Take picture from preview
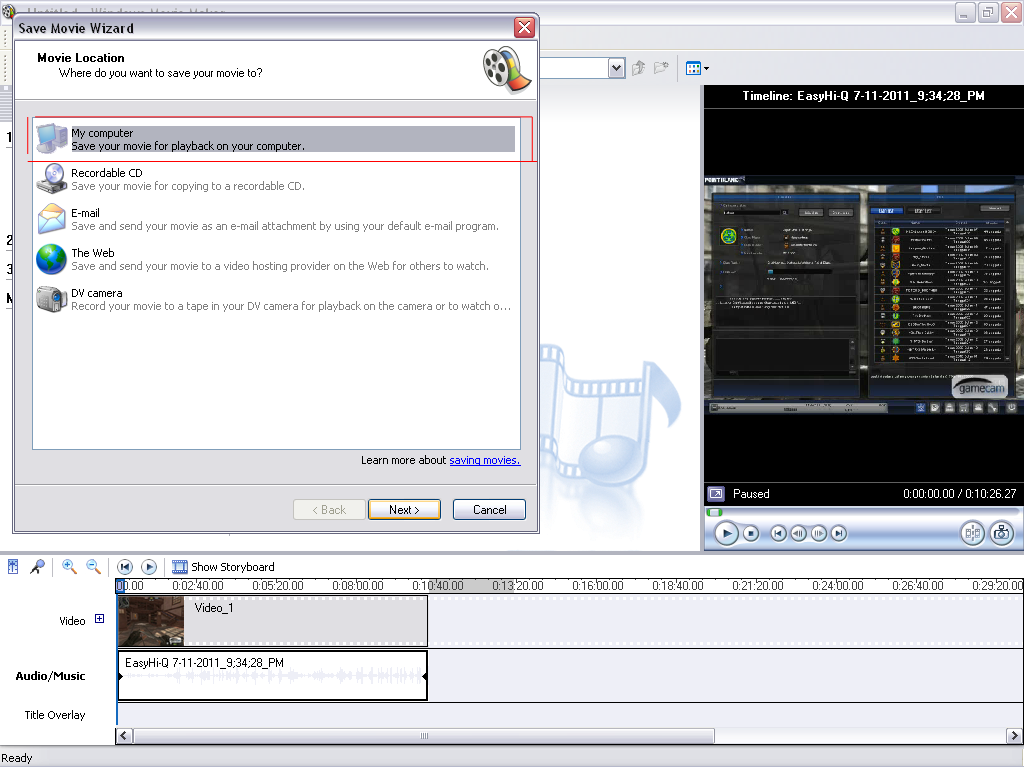 1001,534
